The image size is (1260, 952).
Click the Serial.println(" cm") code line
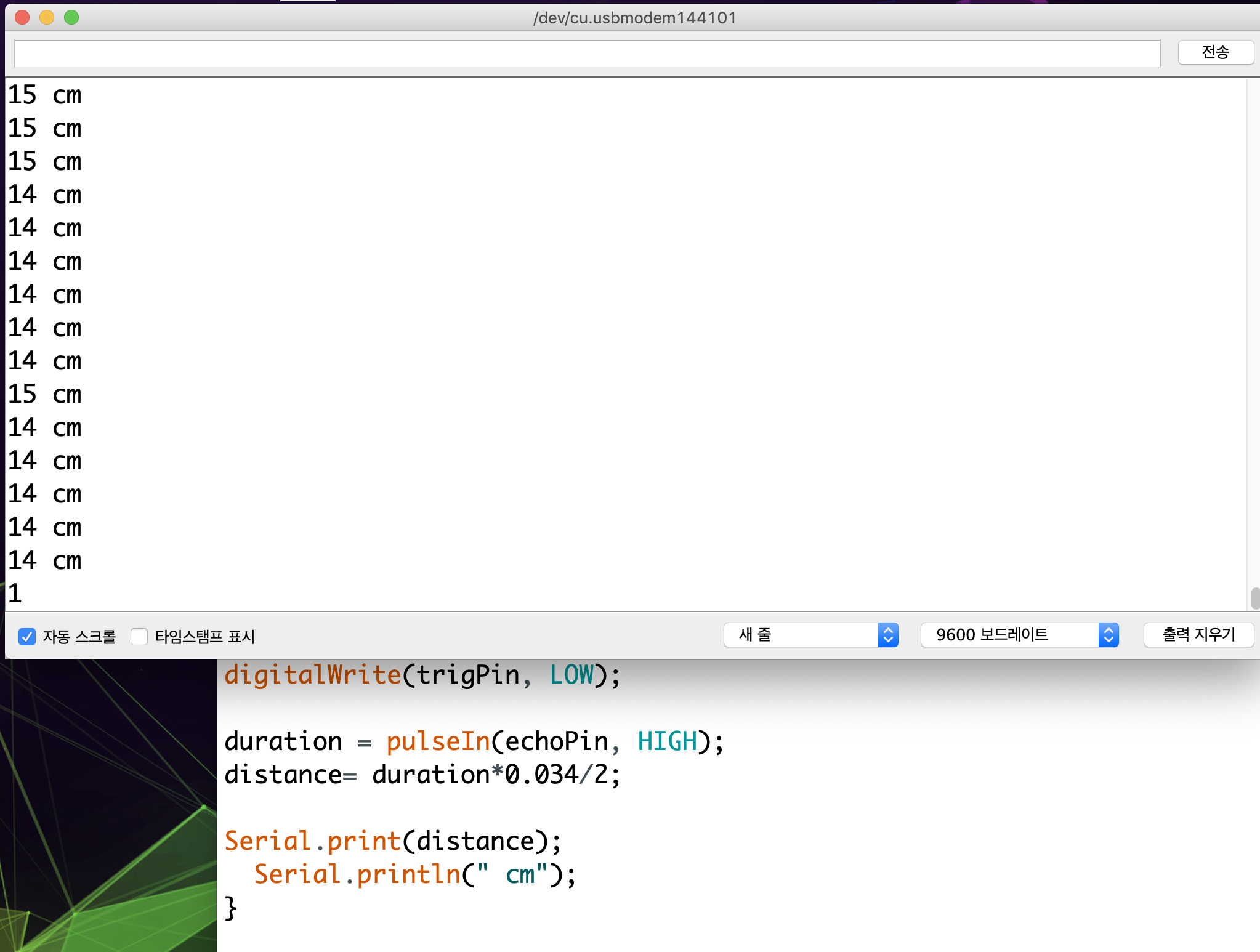point(415,874)
